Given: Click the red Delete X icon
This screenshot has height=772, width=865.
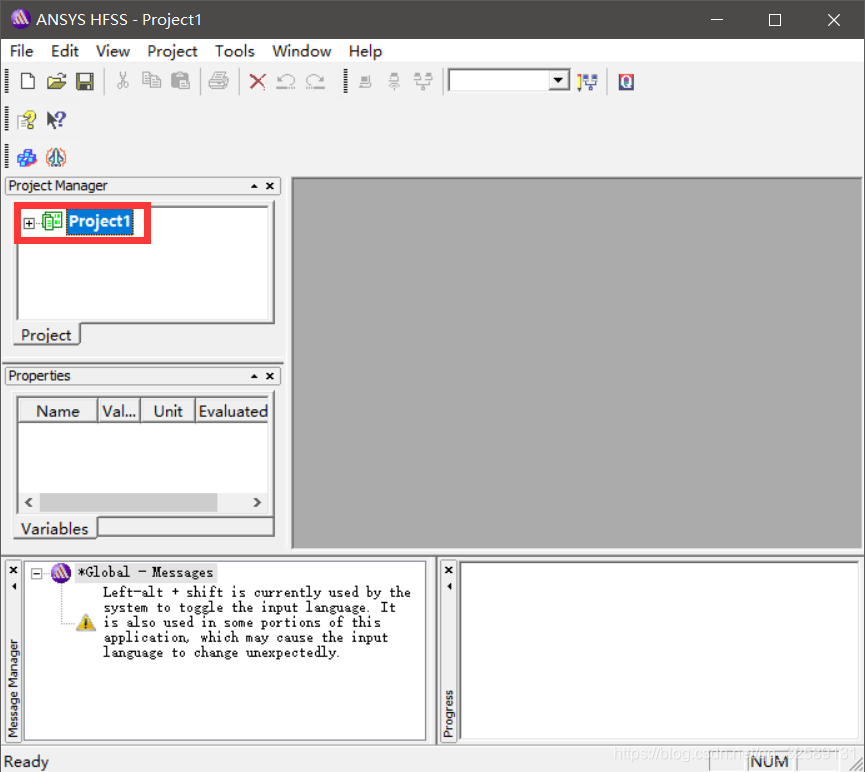Looking at the screenshot, I should tap(257, 82).
